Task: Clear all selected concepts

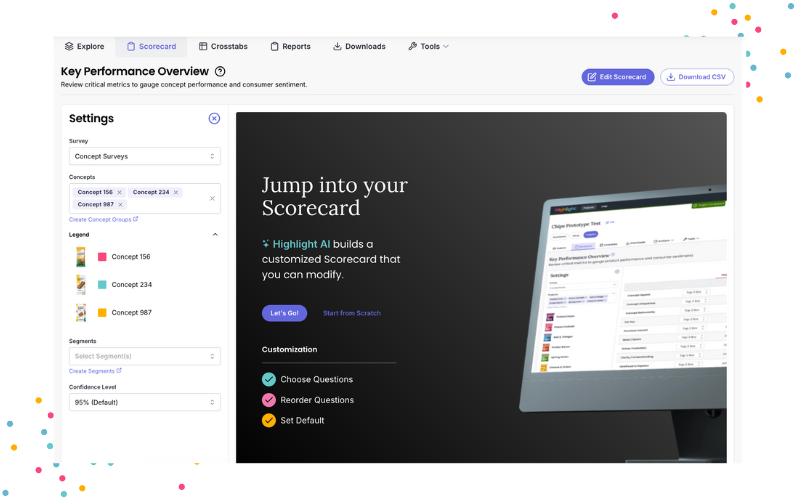Action: pos(212,198)
